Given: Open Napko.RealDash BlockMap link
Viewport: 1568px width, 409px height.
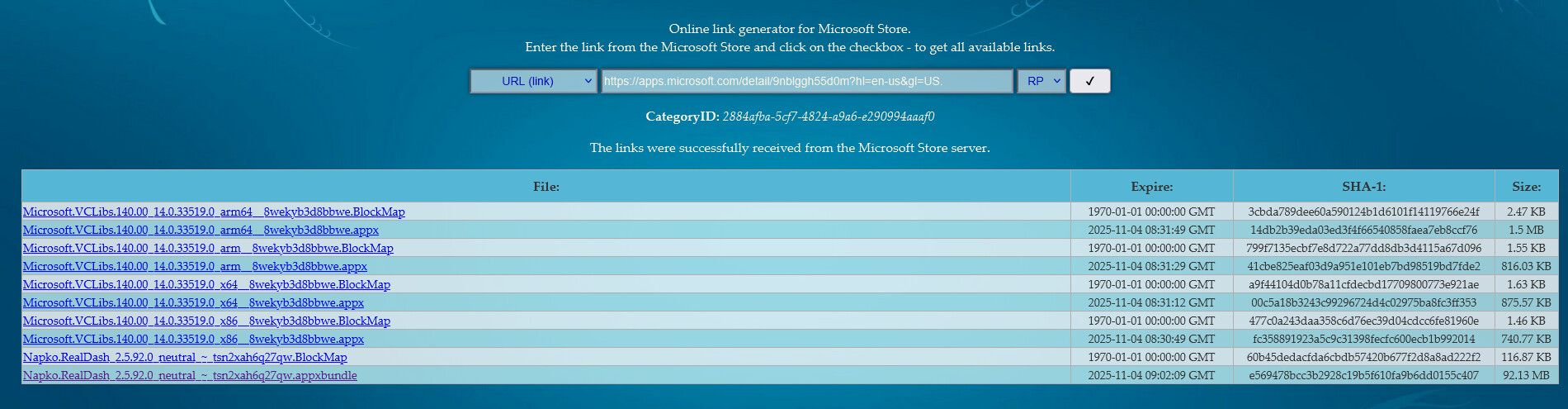Looking at the screenshot, I should point(185,358).
